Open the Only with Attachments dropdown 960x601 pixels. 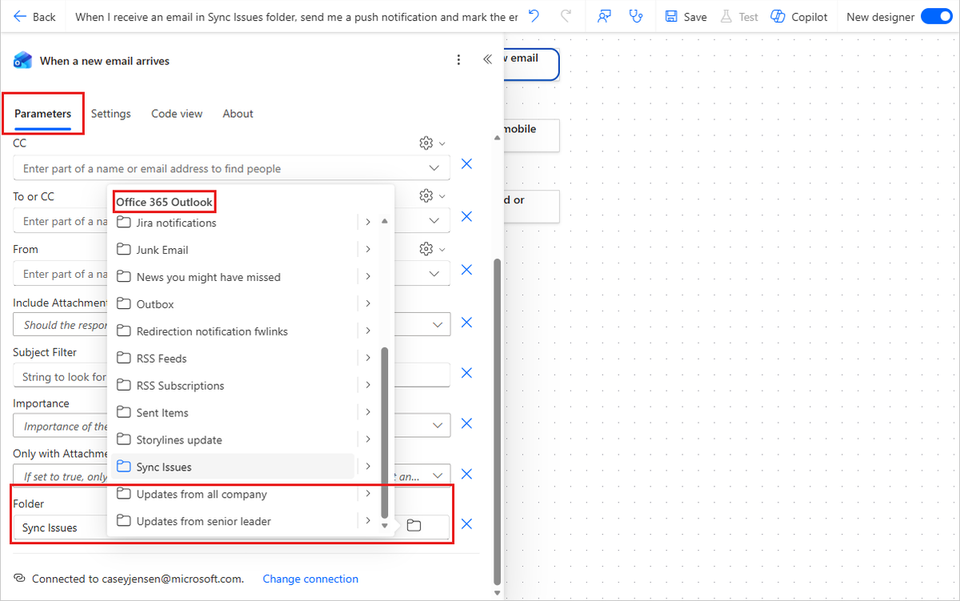438,476
